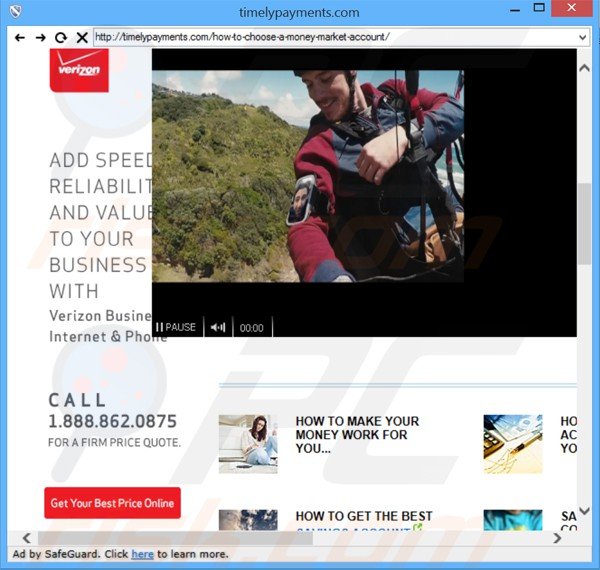Click the shield icon in the title bar
600x570 pixels.
[15, 11]
